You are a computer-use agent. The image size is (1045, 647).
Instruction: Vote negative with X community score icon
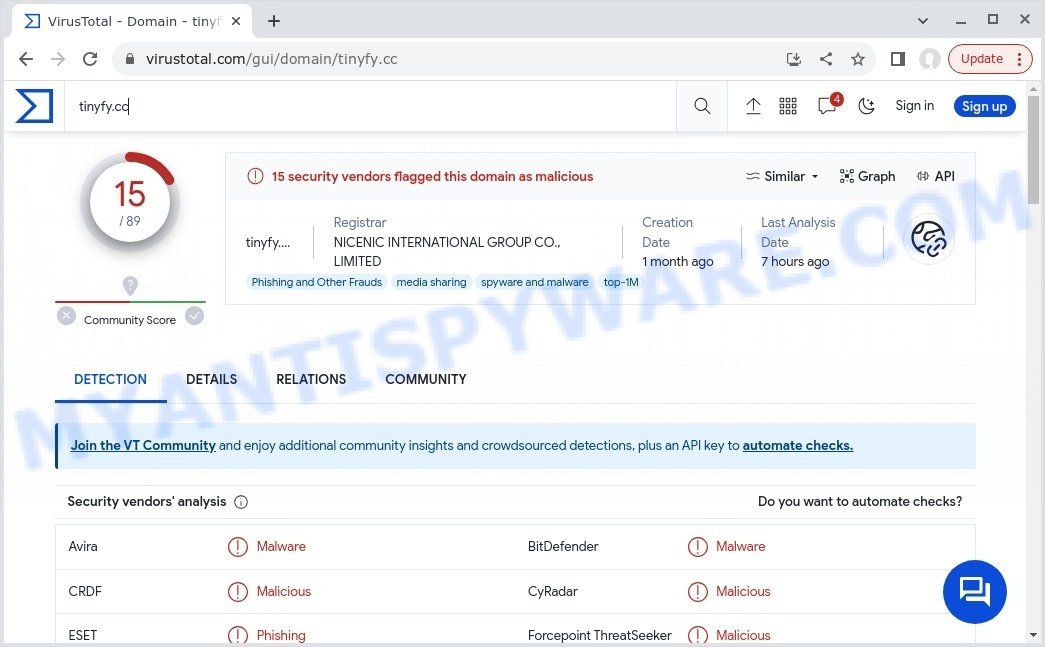[x=66, y=315]
